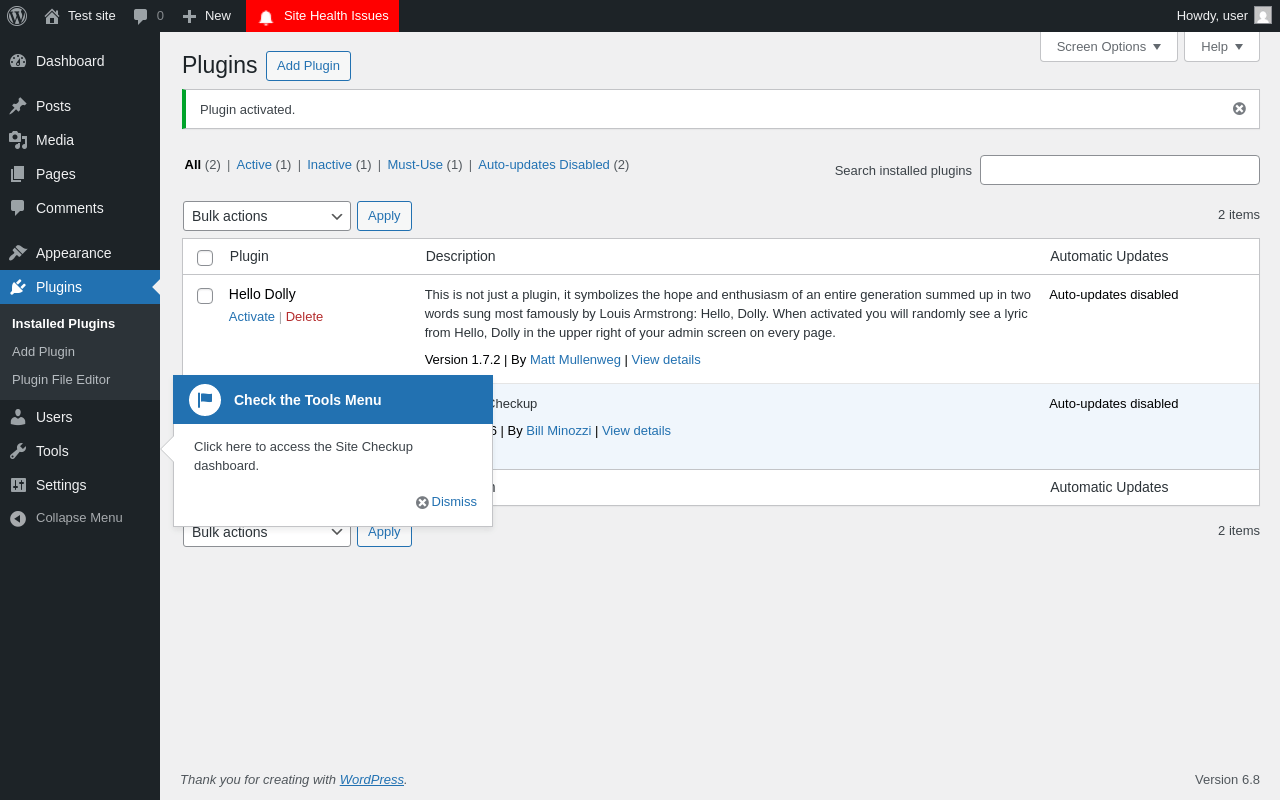The image size is (1280, 800).
Task: Click the top Apply button
Action: pos(384,216)
